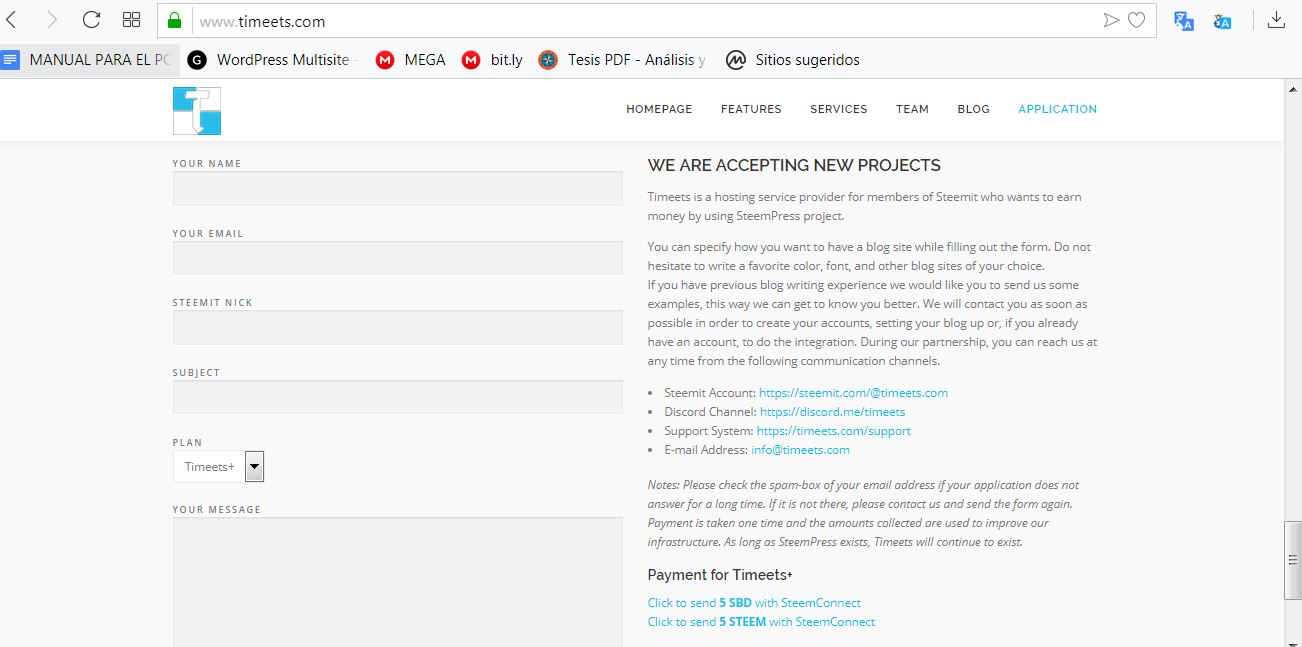Click to send 5 STEEM with SteemConnect
The height and width of the screenshot is (647, 1302).
[761, 622]
